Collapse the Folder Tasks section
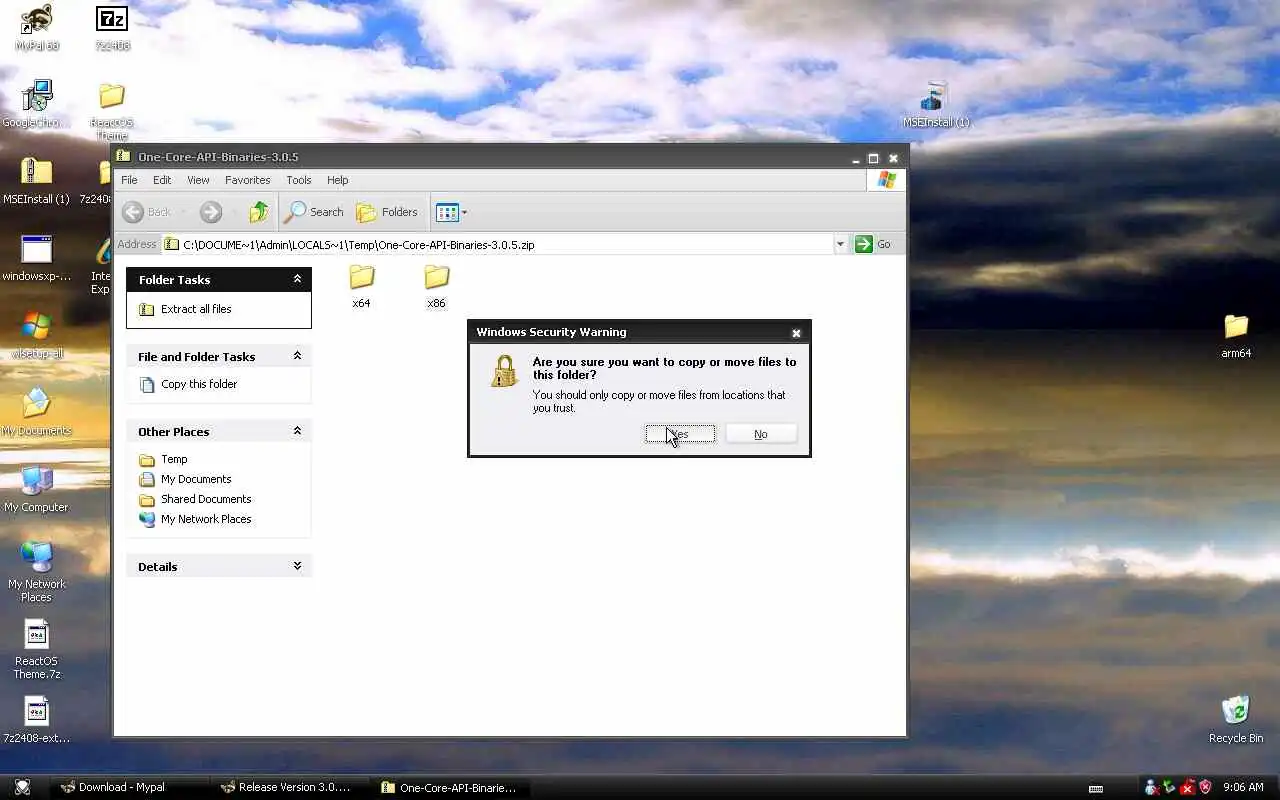1280x800 pixels. 297,279
